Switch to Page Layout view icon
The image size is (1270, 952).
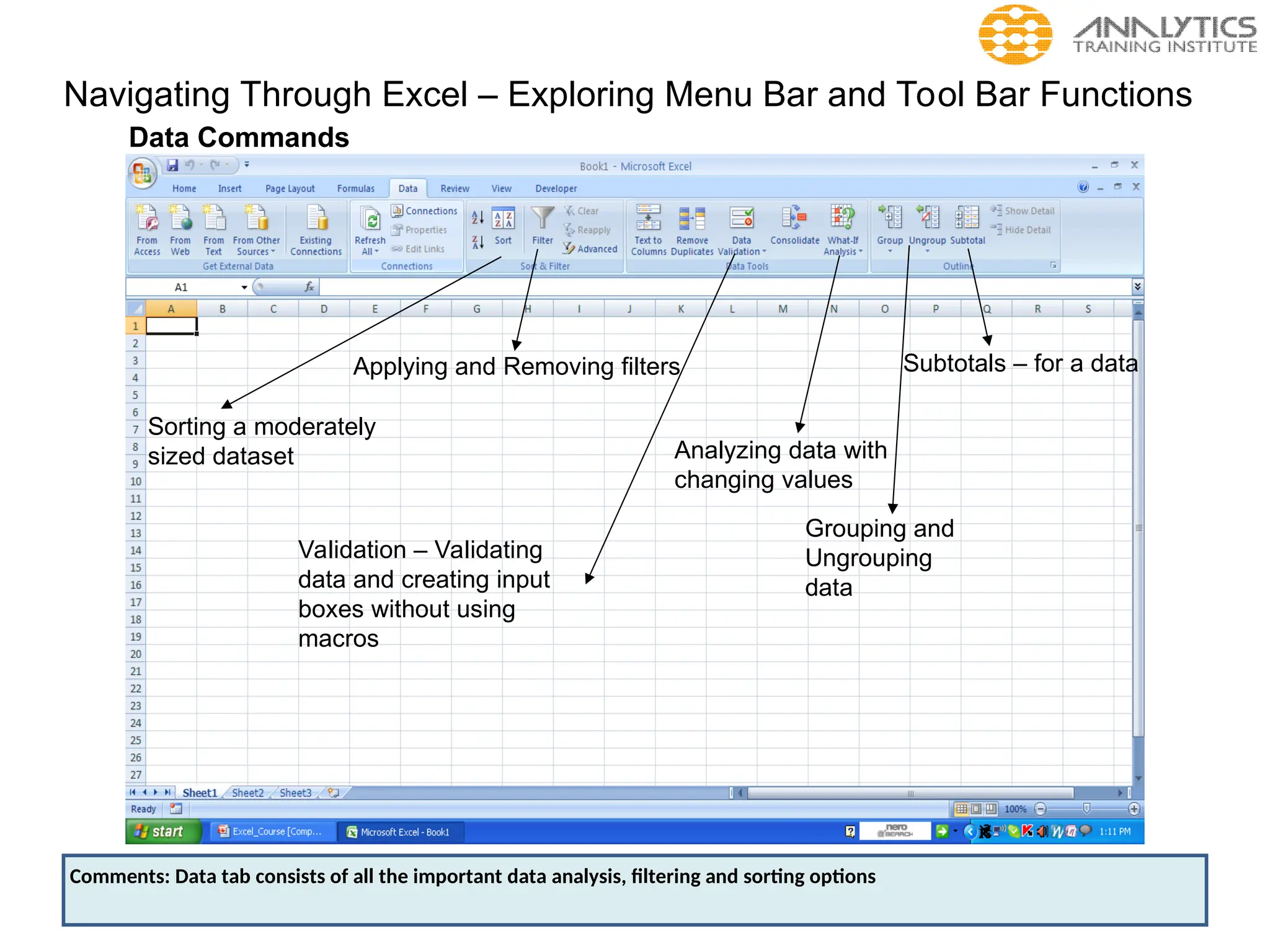click(x=976, y=809)
